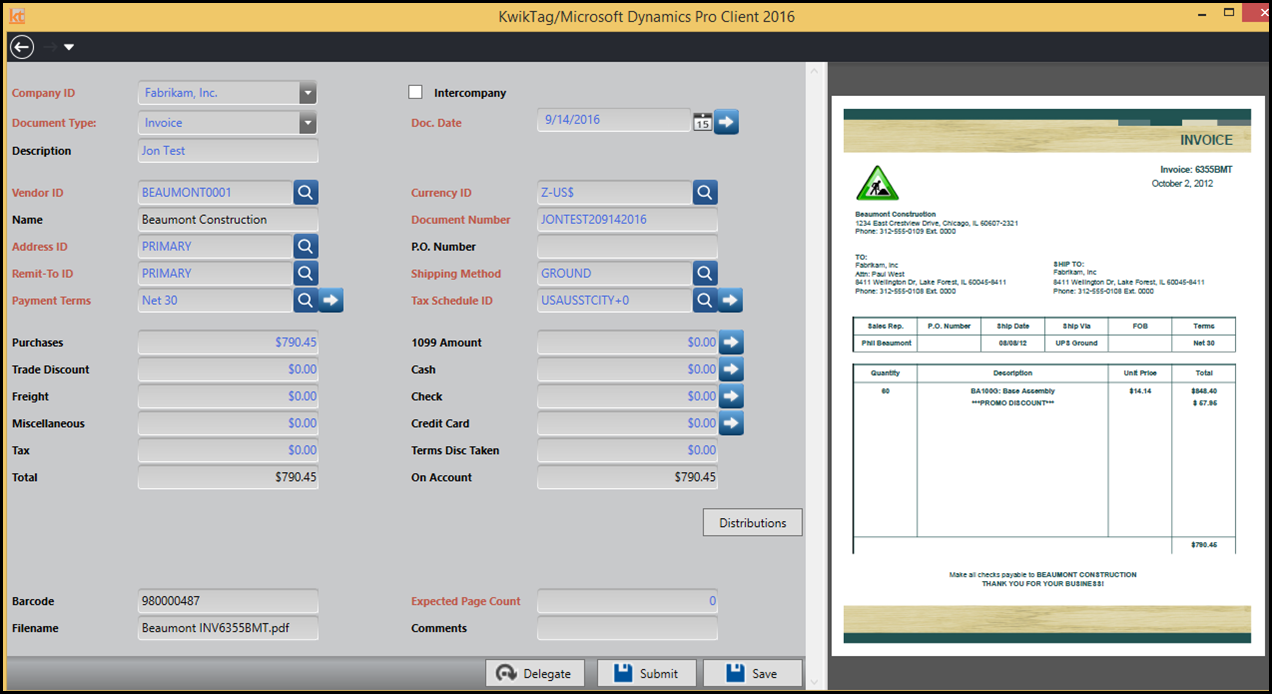Click the Payment Terms field Net 30

tap(215, 300)
